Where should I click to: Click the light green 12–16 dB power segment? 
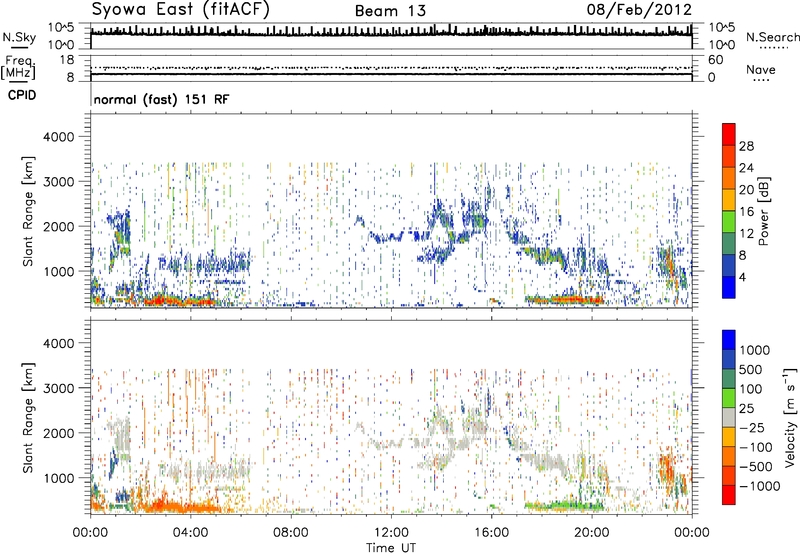coord(729,222)
